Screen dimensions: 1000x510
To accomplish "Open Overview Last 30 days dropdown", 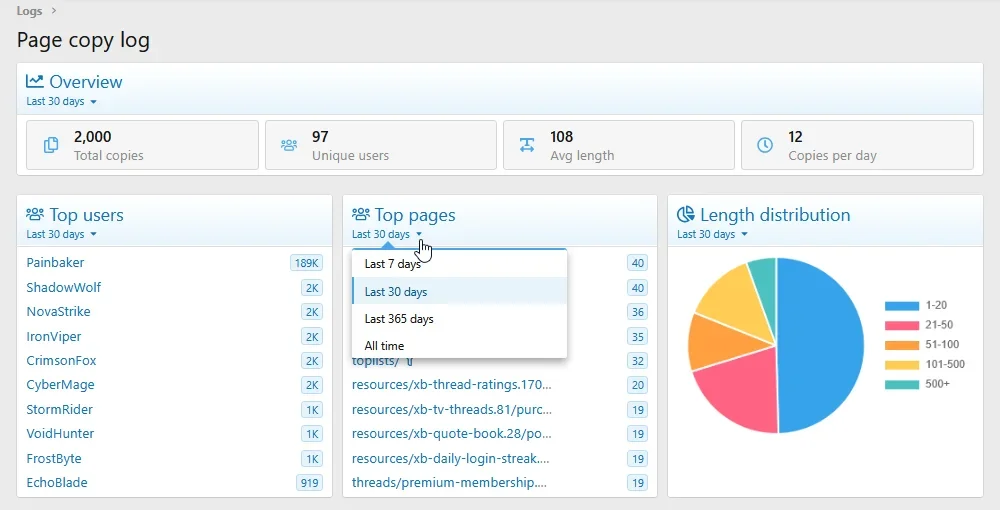I will click(x=61, y=101).
